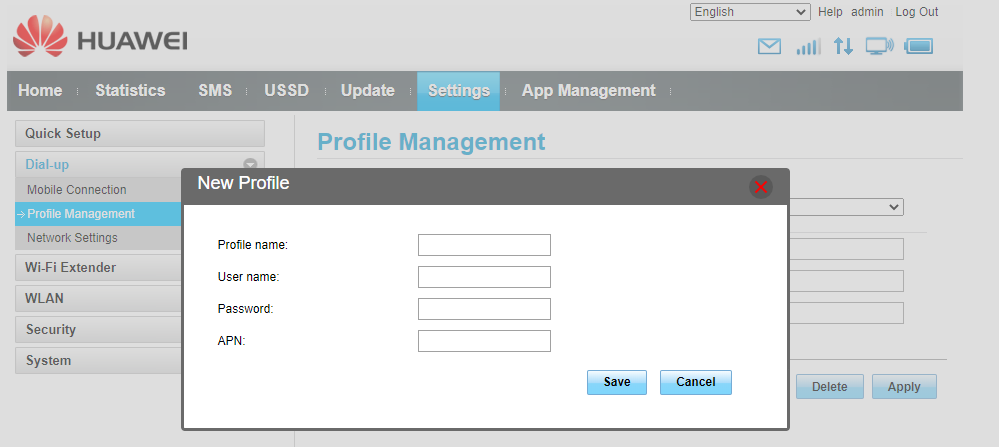The height and width of the screenshot is (447, 999).
Task: Open Mobile Connection settings
Action: pos(76,190)
